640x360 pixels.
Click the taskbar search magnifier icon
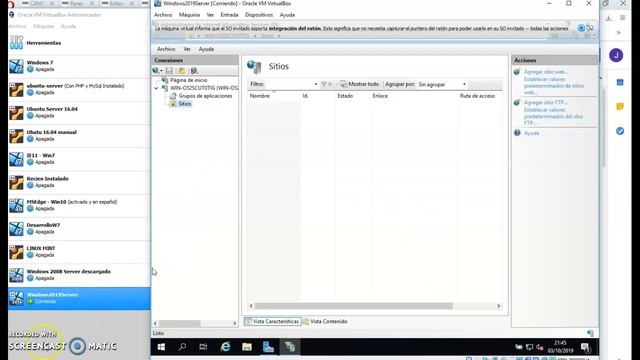182,347
